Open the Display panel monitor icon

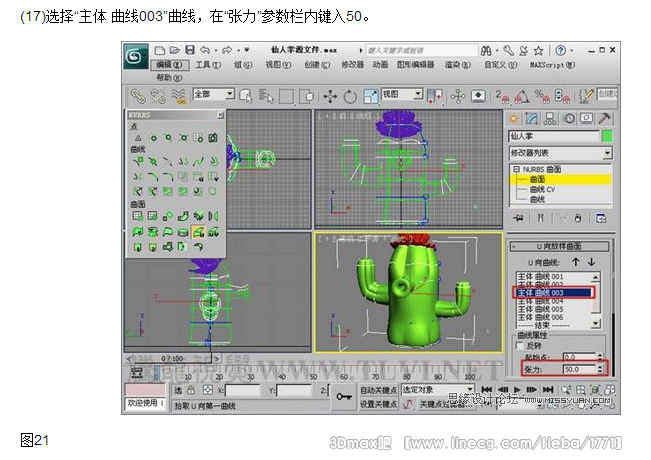(x=587, y=119)
